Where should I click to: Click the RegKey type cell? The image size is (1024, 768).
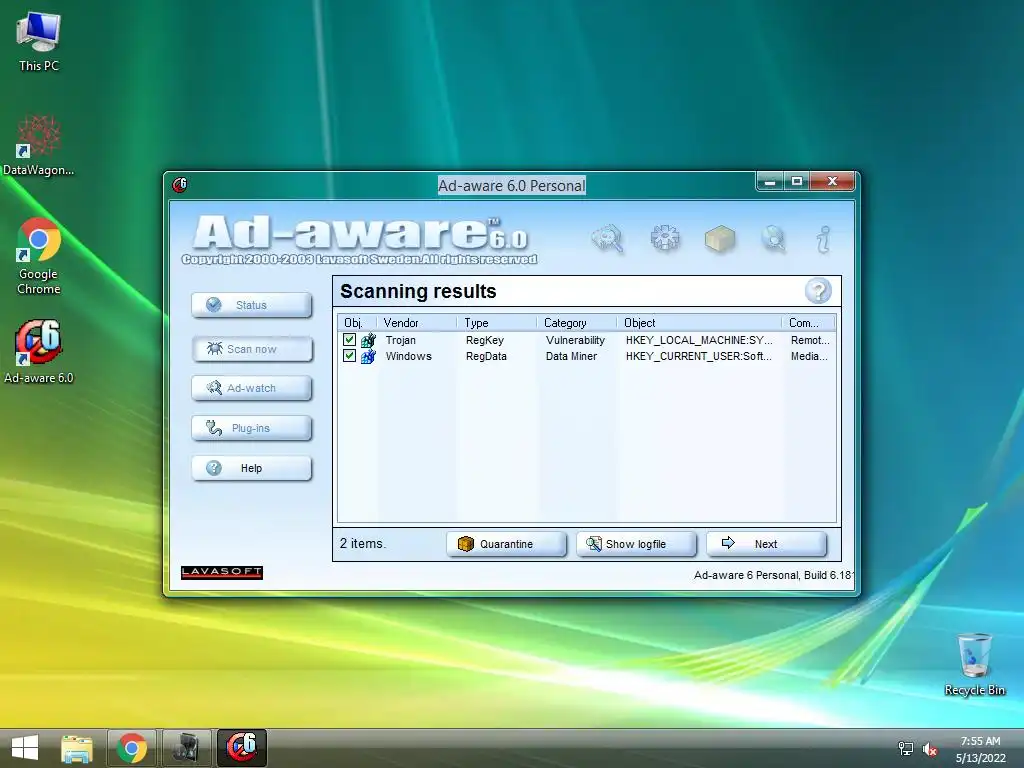pyautogui.click(x=485, y=340)
